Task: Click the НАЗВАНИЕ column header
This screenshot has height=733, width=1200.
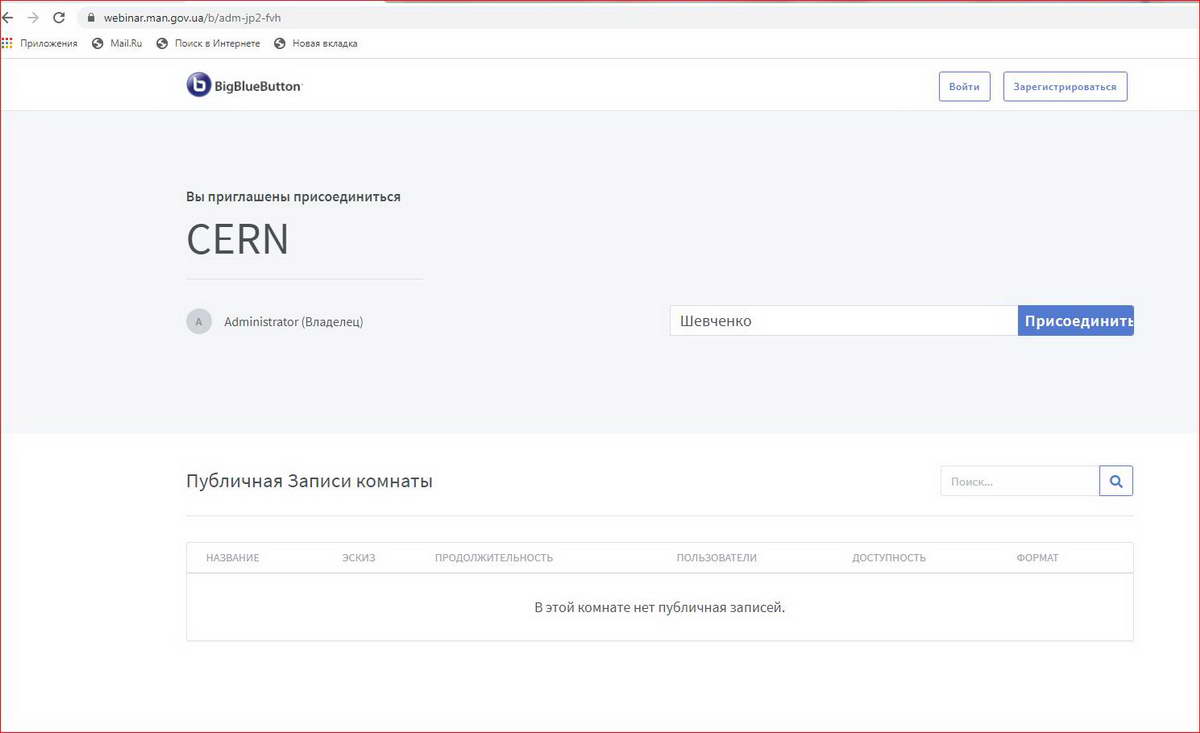Action: 232,558
